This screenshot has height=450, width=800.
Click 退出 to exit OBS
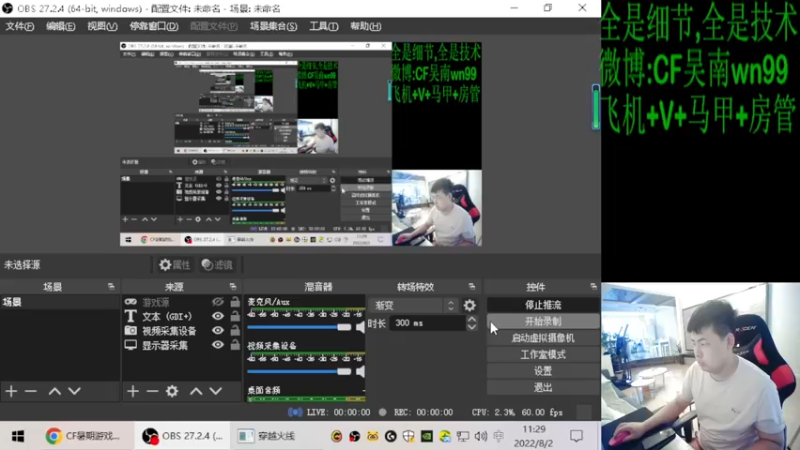coord(543,387)
